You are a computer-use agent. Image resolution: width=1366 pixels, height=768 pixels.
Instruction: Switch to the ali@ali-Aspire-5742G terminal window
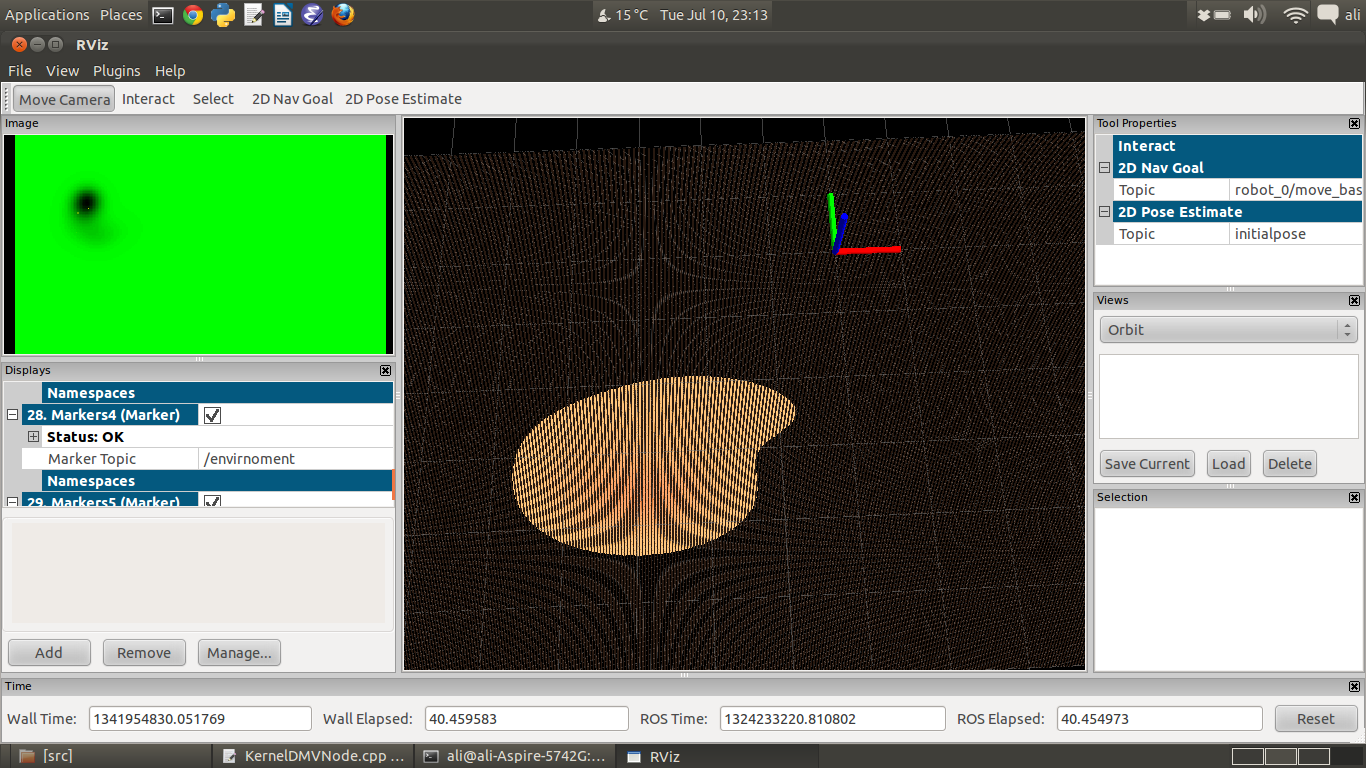[x=514, y=756]
